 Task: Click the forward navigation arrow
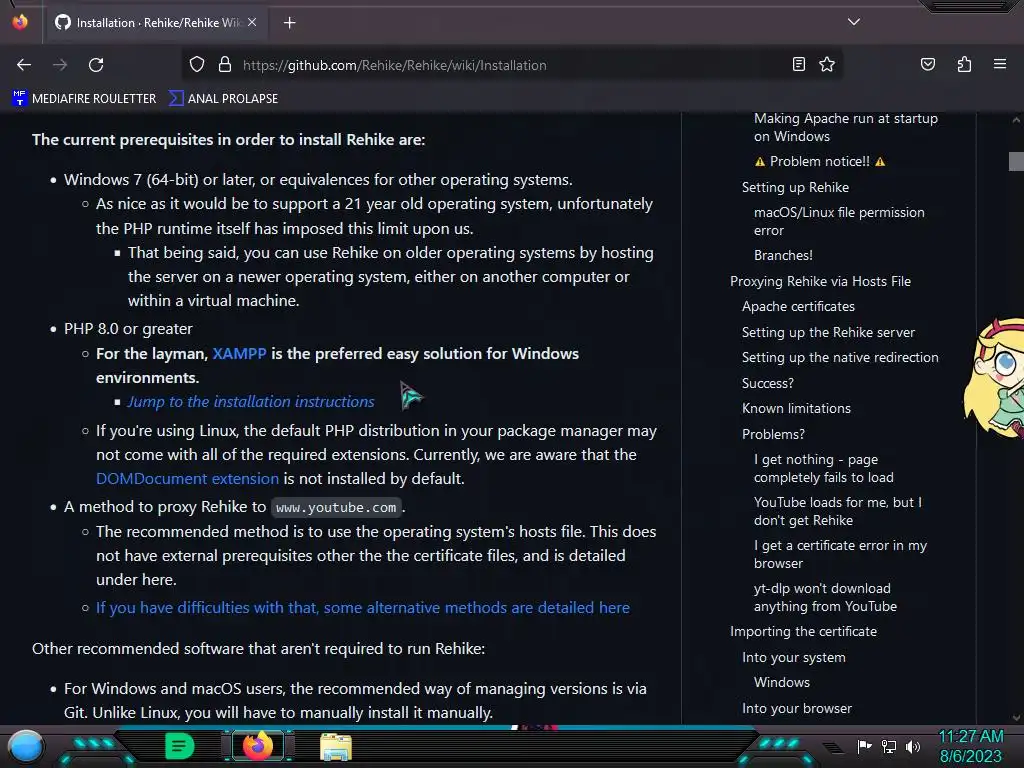coord(60,65)
